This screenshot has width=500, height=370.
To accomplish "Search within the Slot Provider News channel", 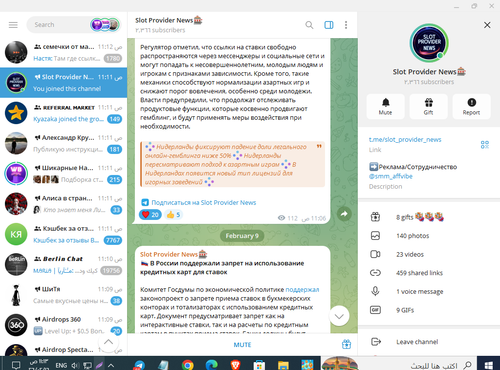I will click(x=309, y=25).
